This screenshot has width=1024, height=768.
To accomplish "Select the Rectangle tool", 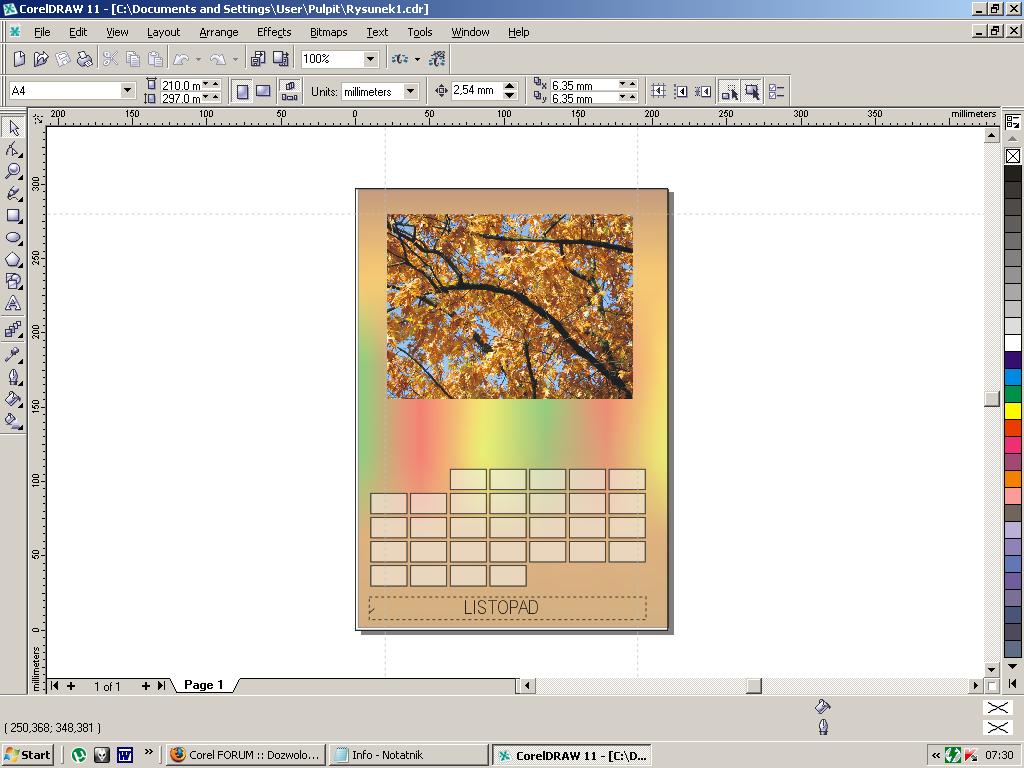I will pyautogui.click(x=13, y=215).
